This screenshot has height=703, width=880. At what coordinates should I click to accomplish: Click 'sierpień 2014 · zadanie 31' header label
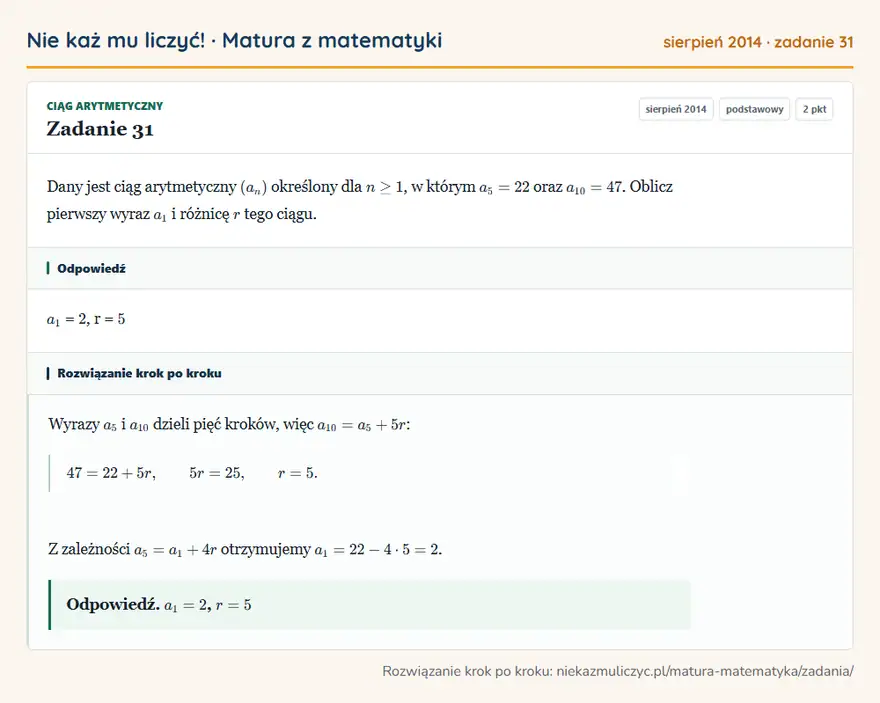pyautogui.click(x=758, y=42)
